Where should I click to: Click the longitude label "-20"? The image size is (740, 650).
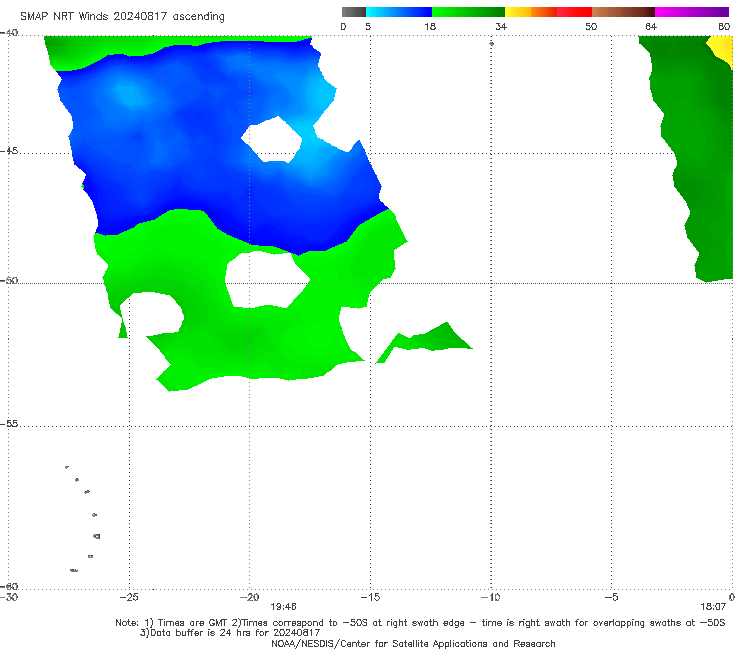tap(249, 597)
